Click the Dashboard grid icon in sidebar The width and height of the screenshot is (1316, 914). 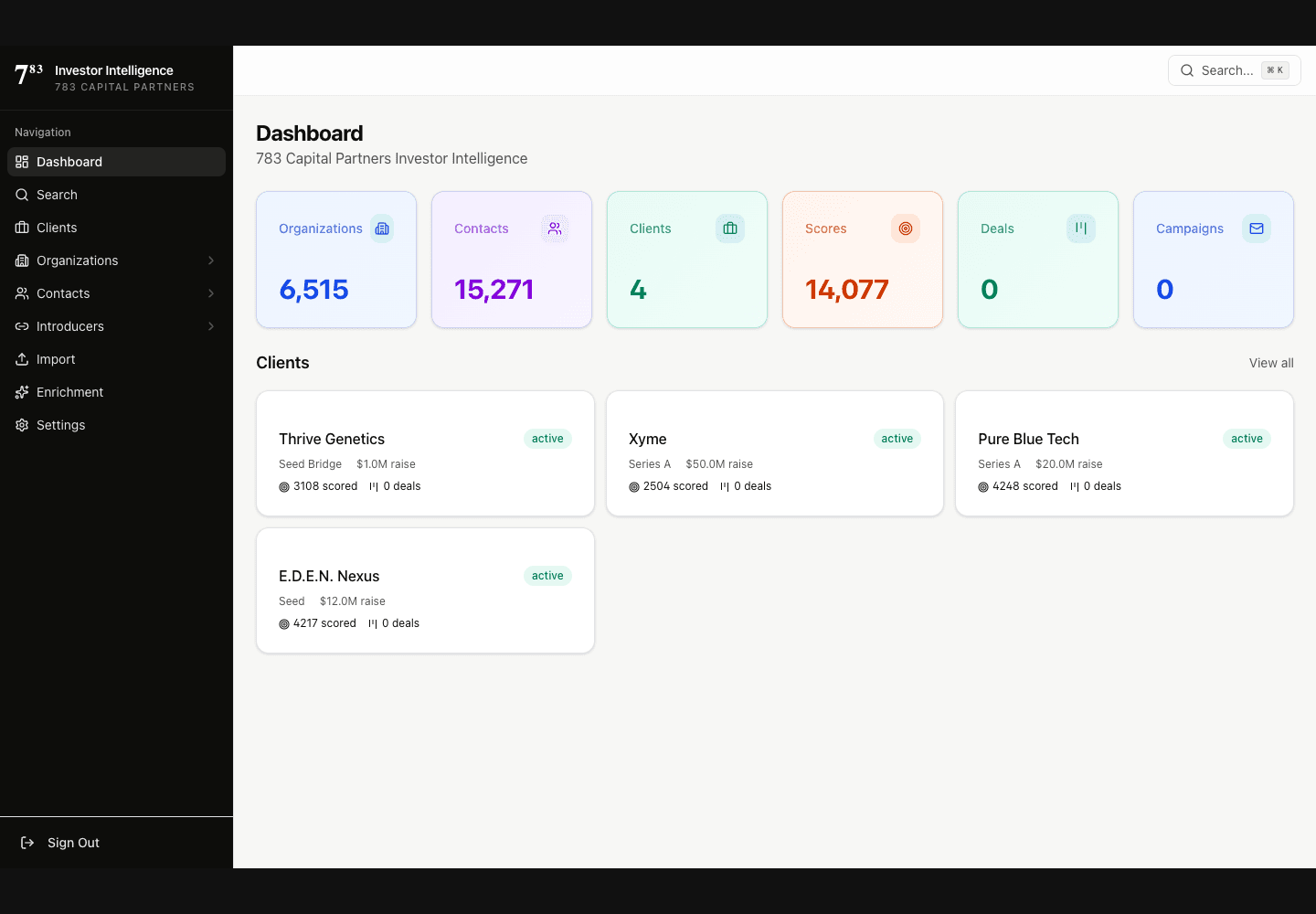tap(22, 162)
